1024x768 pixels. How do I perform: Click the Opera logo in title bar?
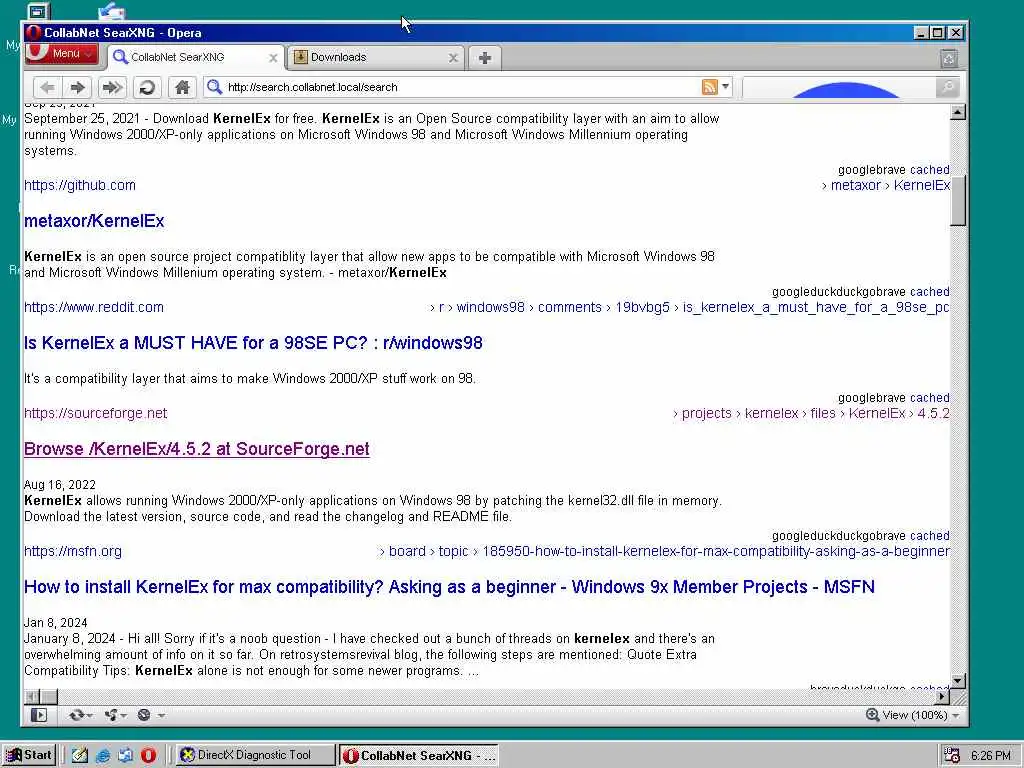tap(33, 33)
